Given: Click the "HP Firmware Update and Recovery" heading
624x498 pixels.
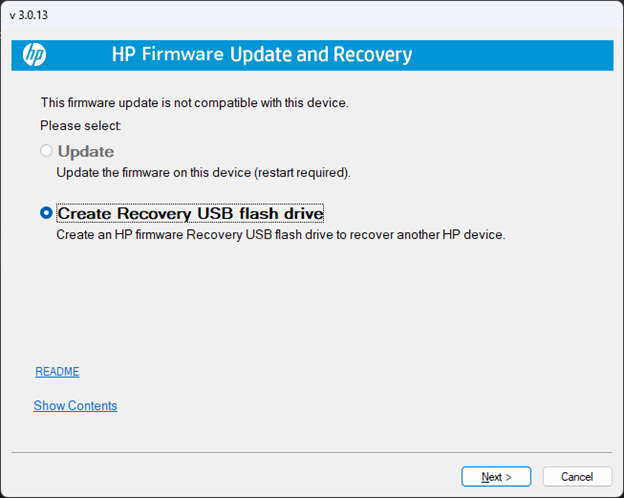Looking at the screenshot, I should (262, 54).
